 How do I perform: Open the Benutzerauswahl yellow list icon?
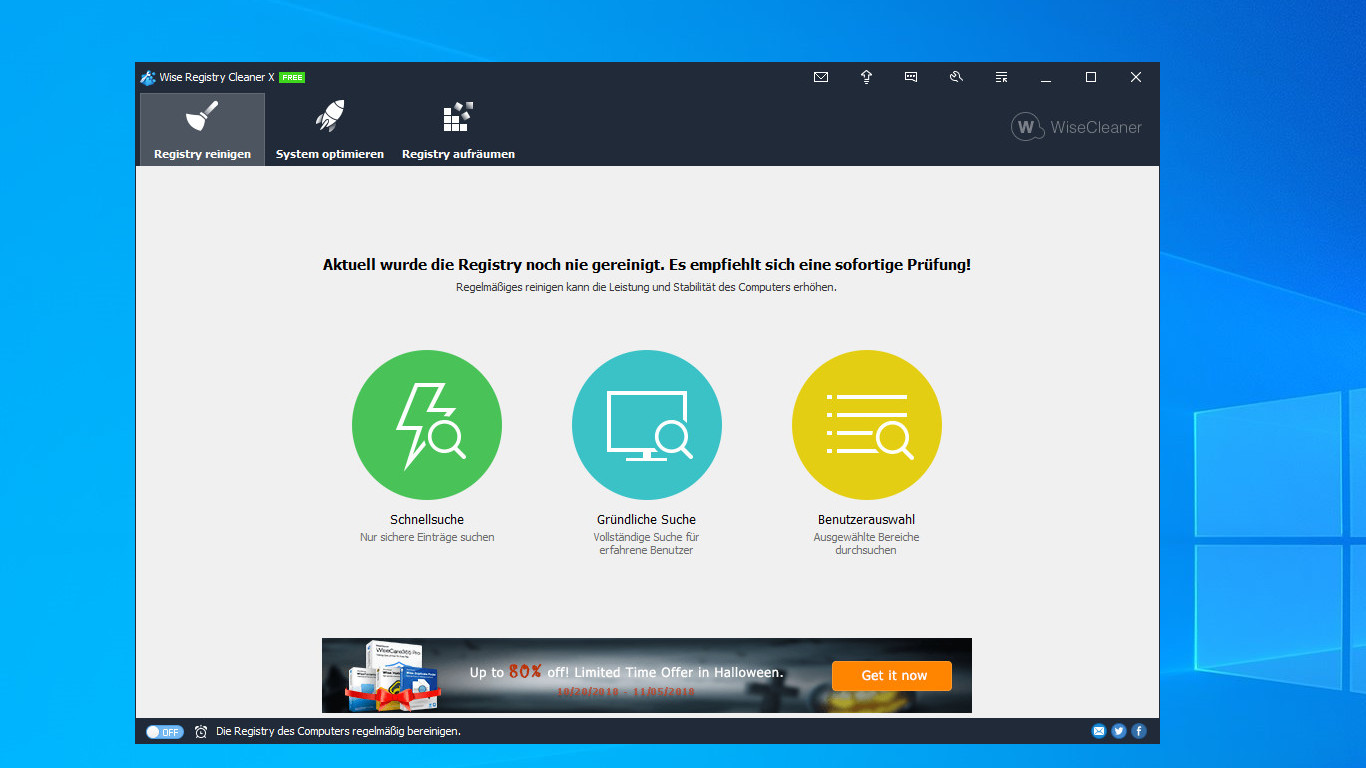(867, 425)
